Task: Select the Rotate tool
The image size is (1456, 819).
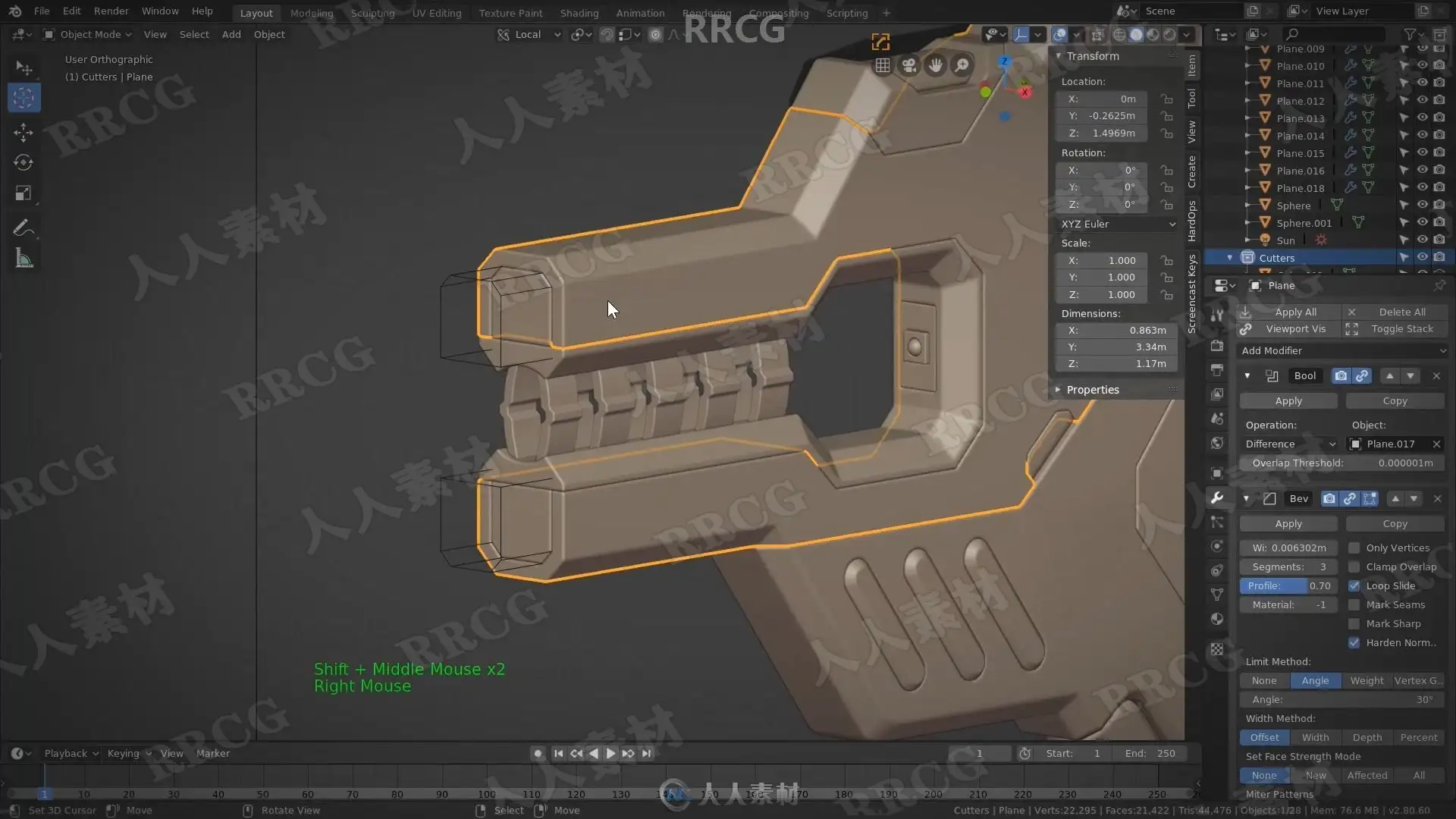Action: [x=23, y=162]
